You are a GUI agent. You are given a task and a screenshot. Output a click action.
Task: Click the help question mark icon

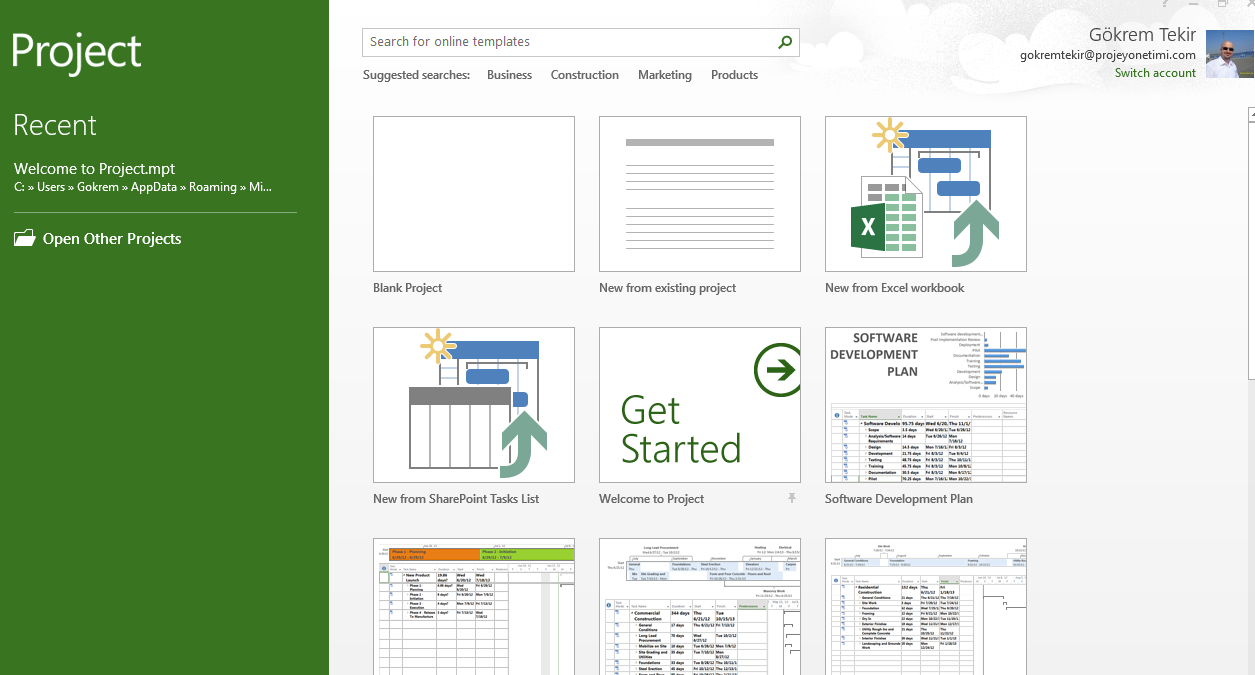pyautogui.click(x=1165, y=4)
